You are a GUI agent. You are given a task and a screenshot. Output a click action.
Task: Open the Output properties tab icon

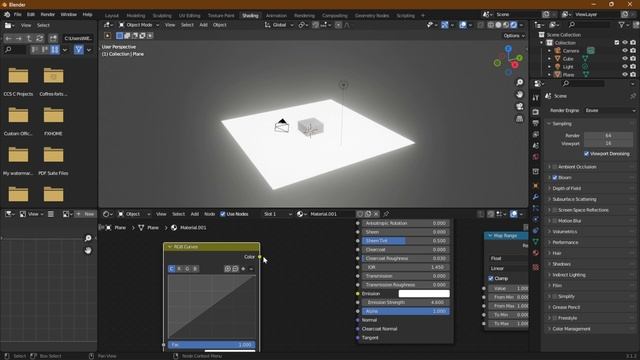tap(536, 123)
